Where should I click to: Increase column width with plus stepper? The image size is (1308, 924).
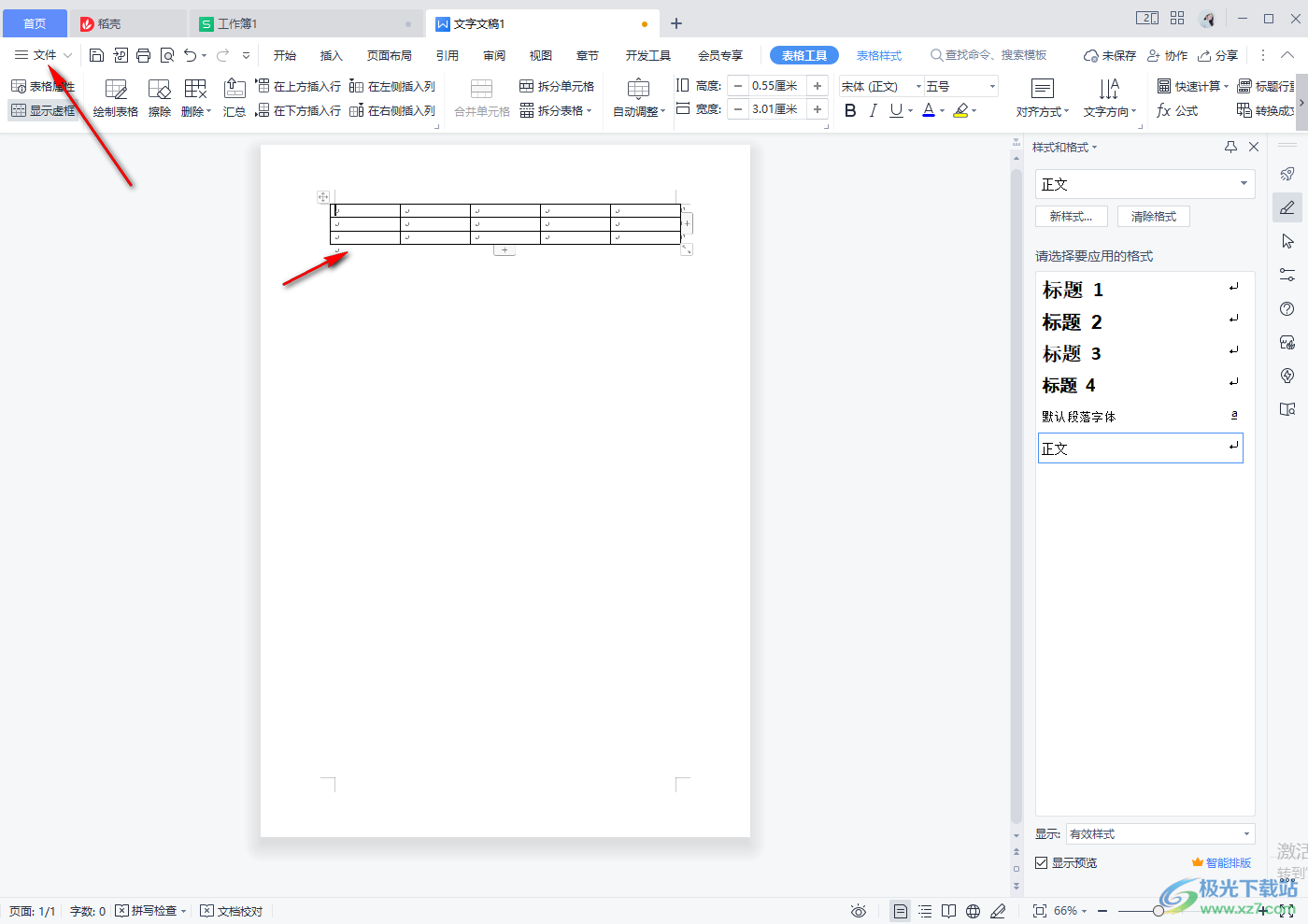point(817,109)
